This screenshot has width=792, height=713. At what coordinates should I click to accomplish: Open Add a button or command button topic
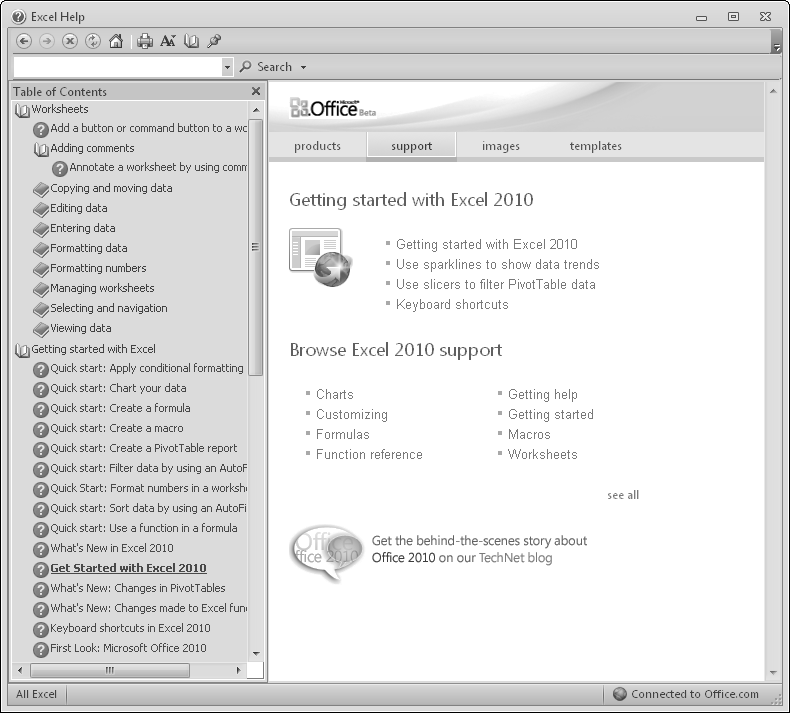(x=148, y=128)
